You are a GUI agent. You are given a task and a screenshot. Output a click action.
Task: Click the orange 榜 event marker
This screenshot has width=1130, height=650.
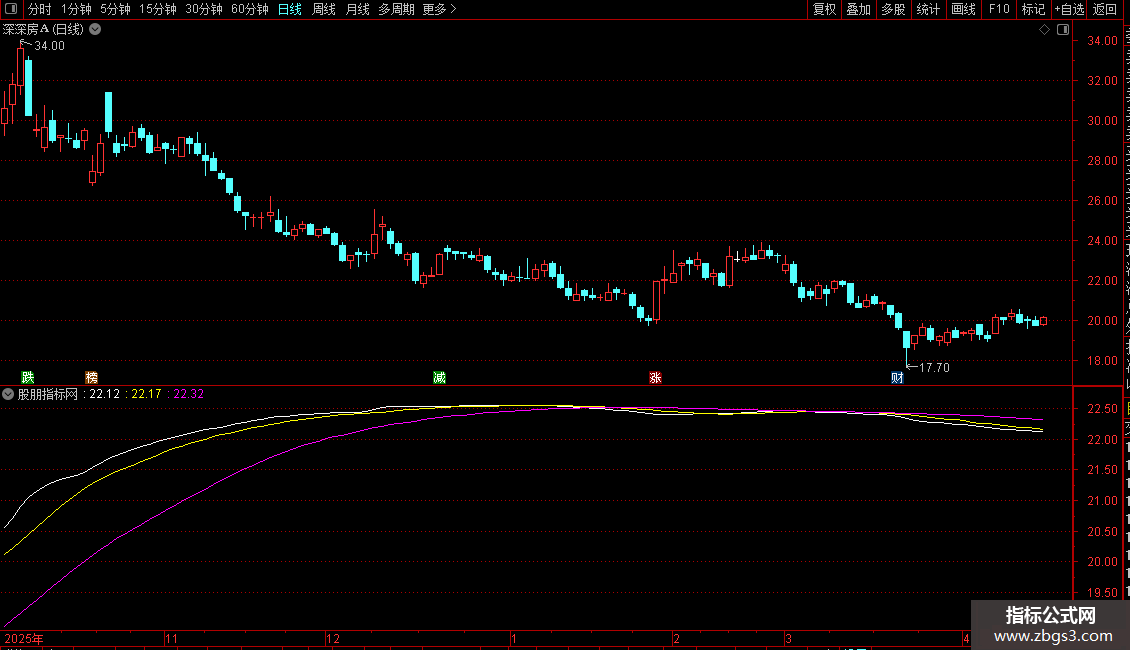tap(92, 378)
